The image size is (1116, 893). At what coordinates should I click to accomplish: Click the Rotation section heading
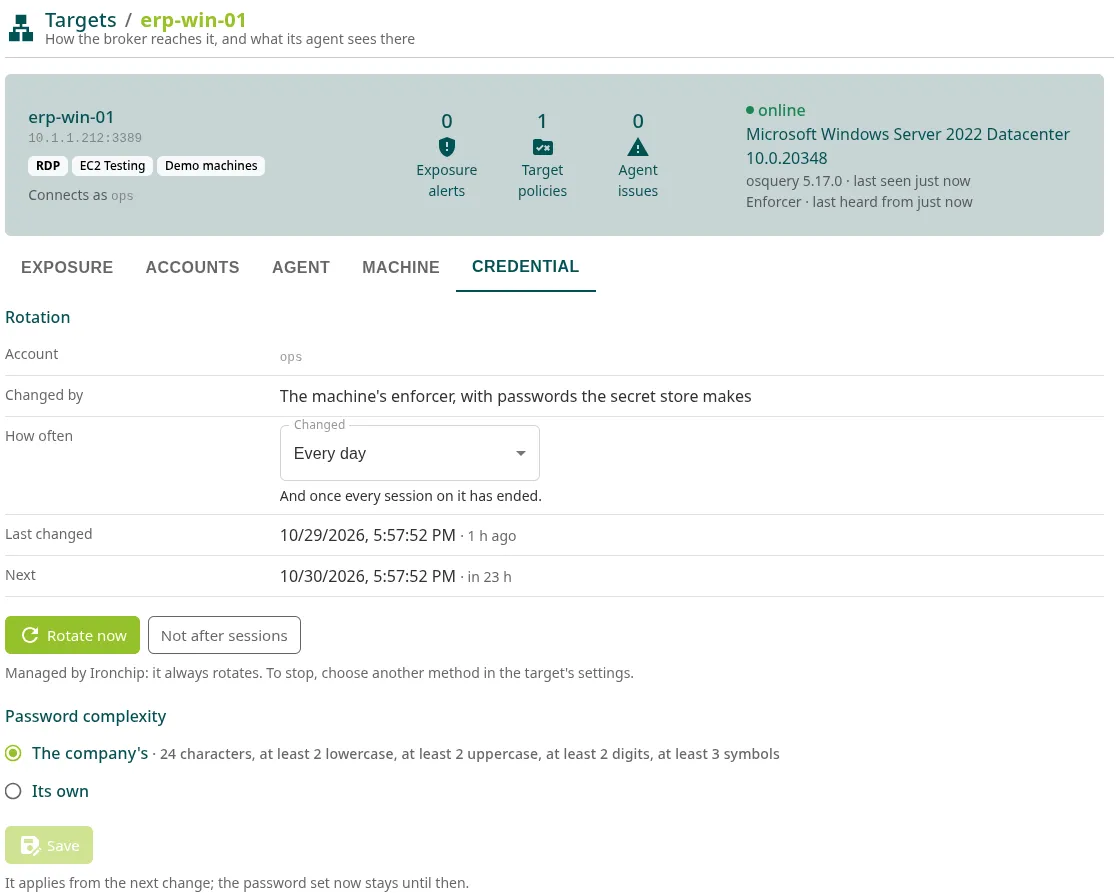click(38, 317)
